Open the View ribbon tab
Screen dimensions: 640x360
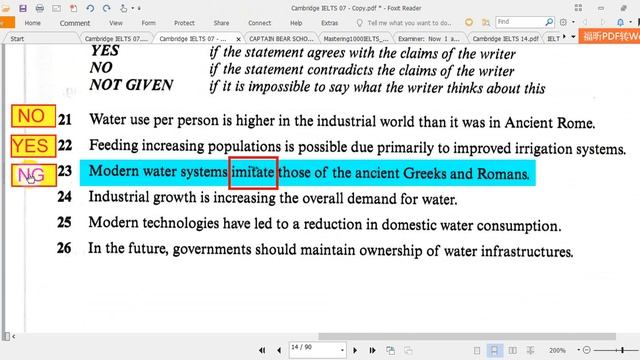[x=116, y=23]
